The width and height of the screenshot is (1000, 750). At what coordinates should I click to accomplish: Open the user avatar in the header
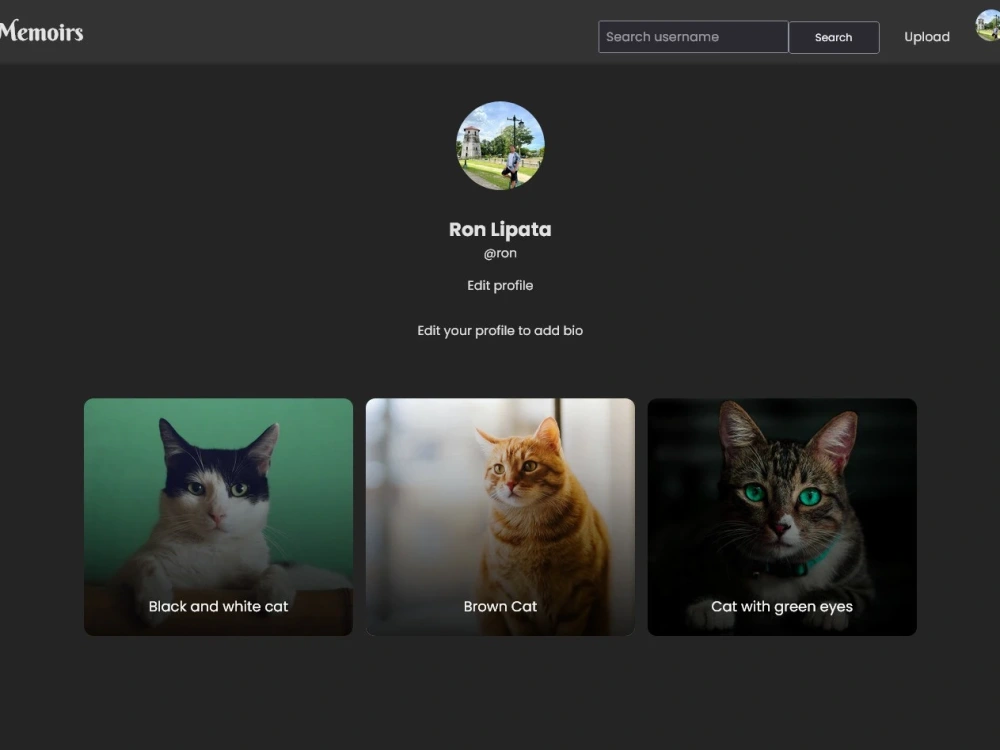point(989,26)
